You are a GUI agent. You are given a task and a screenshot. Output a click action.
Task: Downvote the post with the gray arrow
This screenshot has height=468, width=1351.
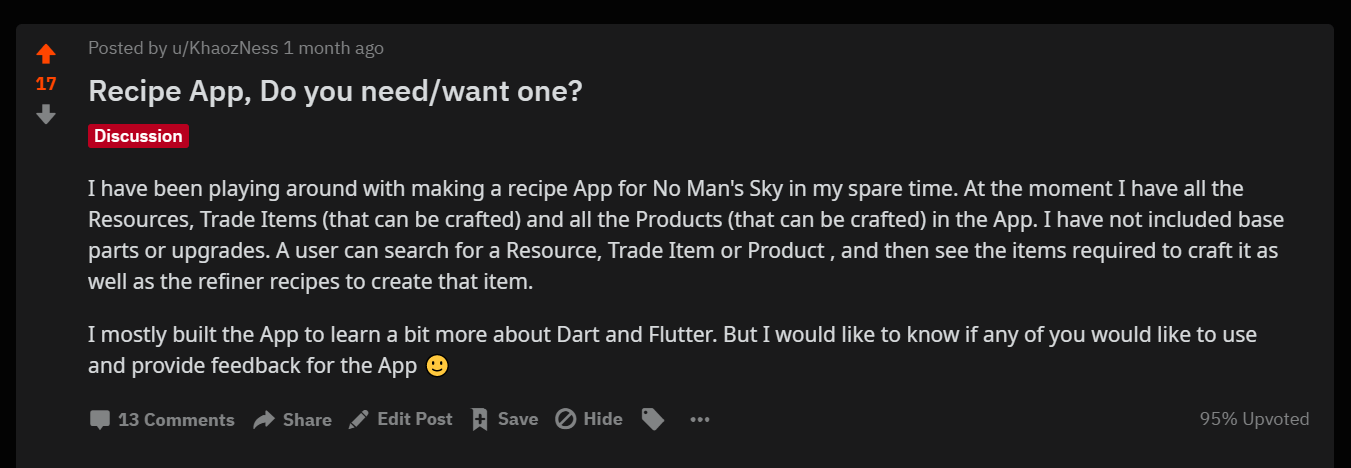(46, 115)
